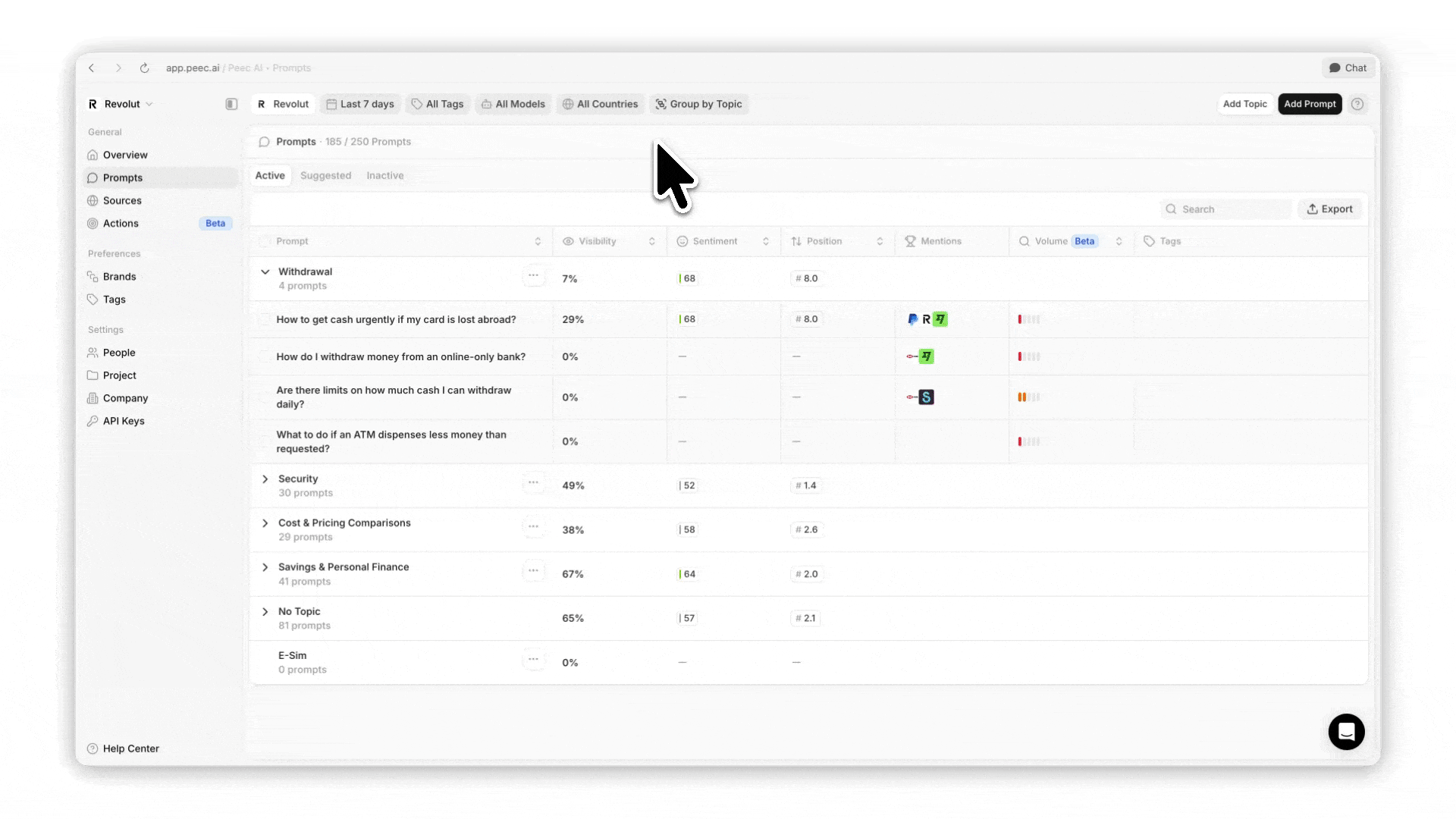This screenshot has height=819, width=1456.
Task: Open more options for Withdrawal topic
Action: point(533,276)
